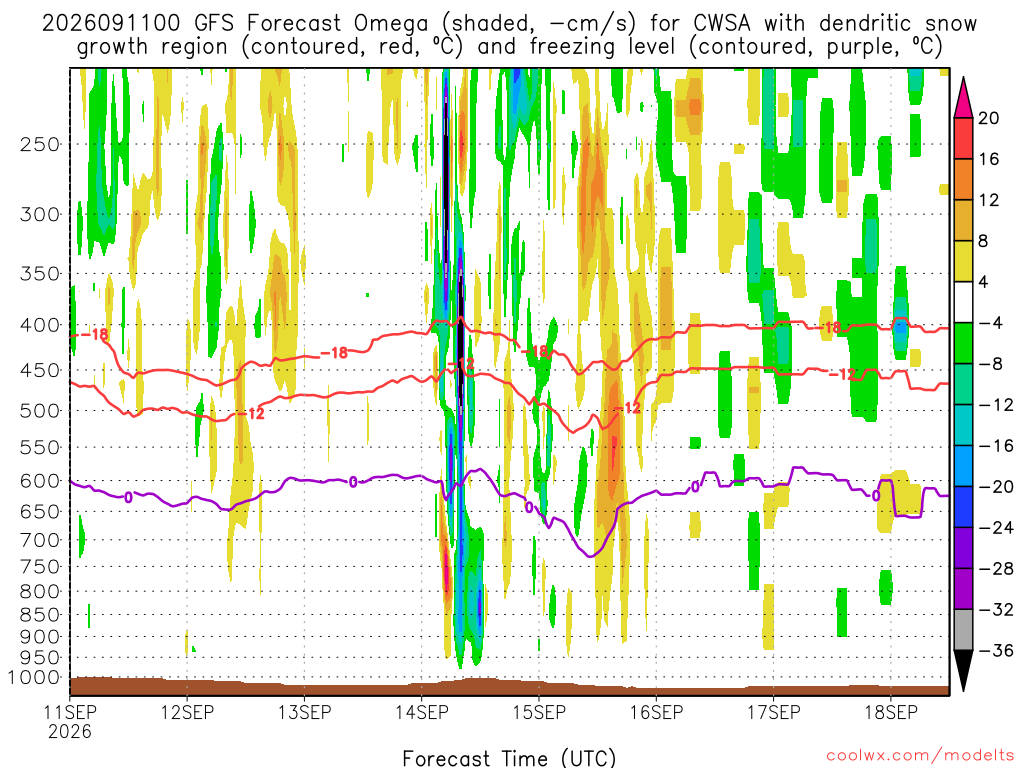Click the 18SEP time axis label
The width and height of the screenshot is (1024, 768).
tap(891, 712)
